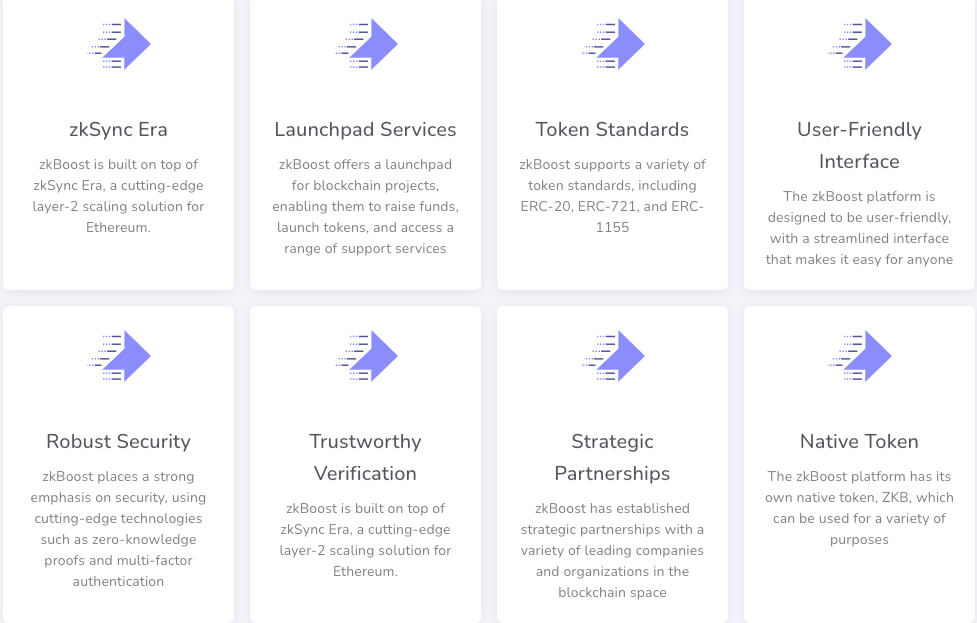977x623 pixels.
Task: Click the ZKB native token description text
Action: (859, 508)
